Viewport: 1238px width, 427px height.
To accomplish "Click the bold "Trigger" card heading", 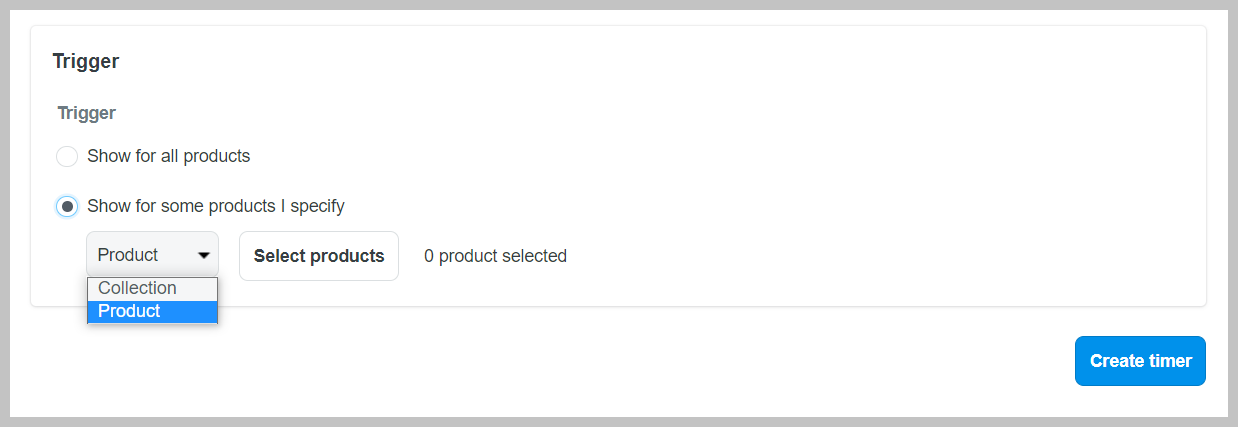I will tap(86, 61).
